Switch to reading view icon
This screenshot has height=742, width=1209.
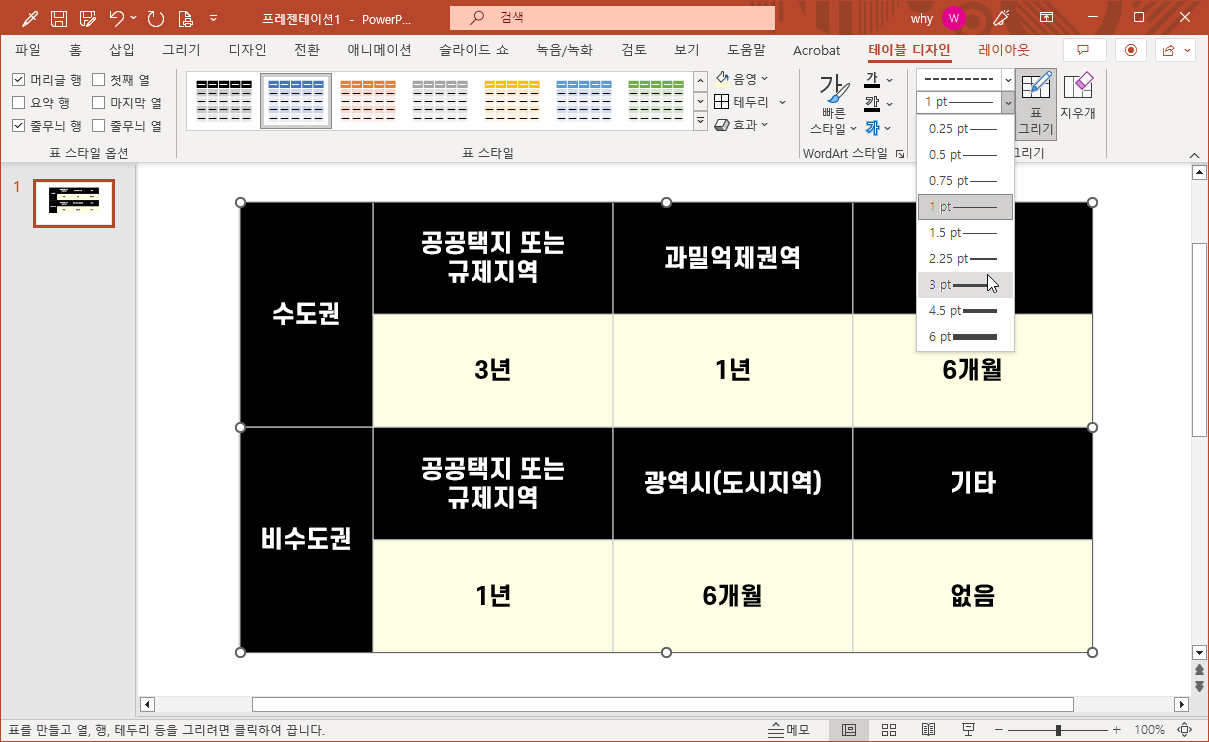pos(928,730)
